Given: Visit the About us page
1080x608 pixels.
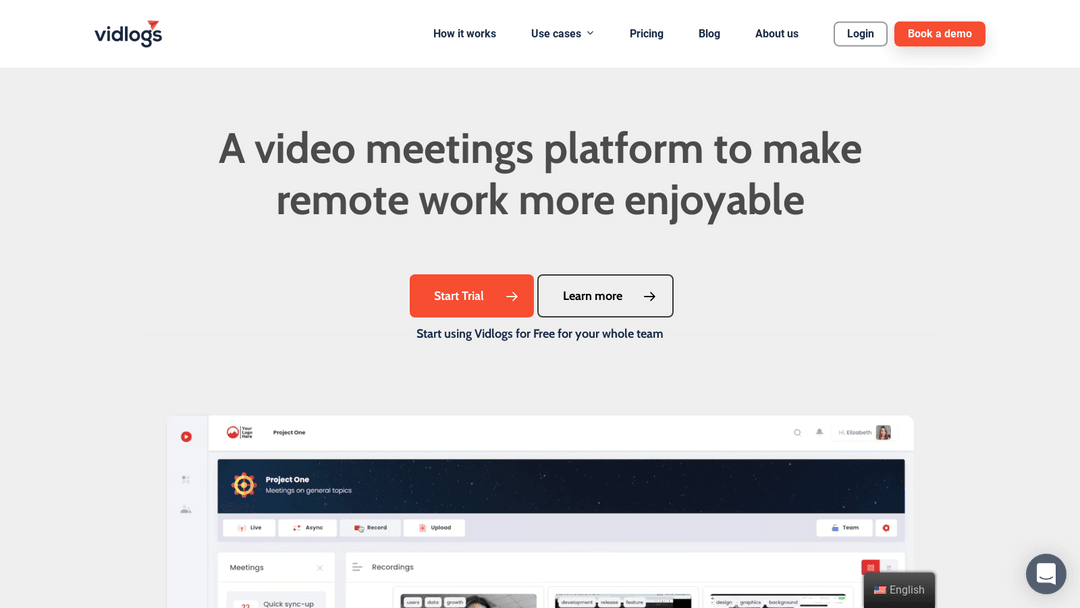Looking at the screenshot, I should pos(776,34).
